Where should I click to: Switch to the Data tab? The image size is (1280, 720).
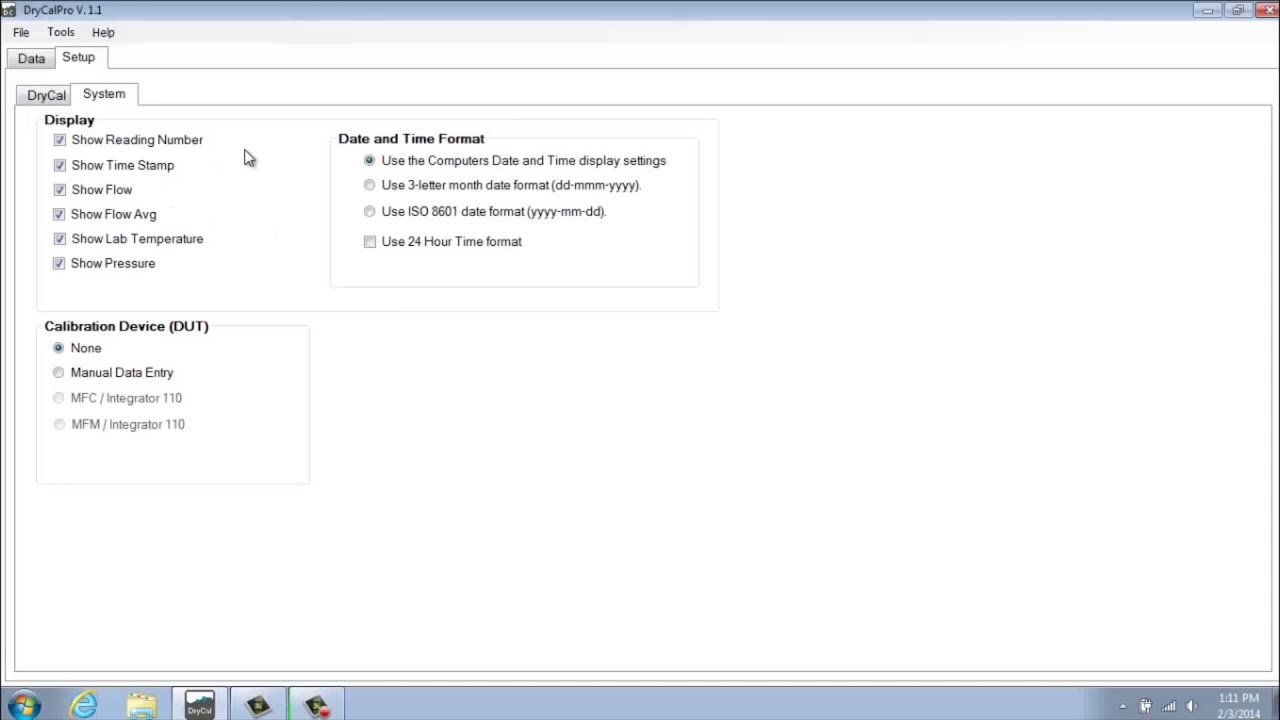coord(31,58)
